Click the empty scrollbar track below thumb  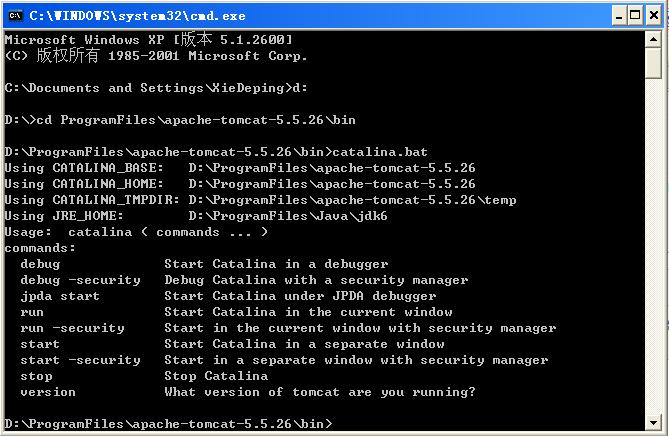653,247
